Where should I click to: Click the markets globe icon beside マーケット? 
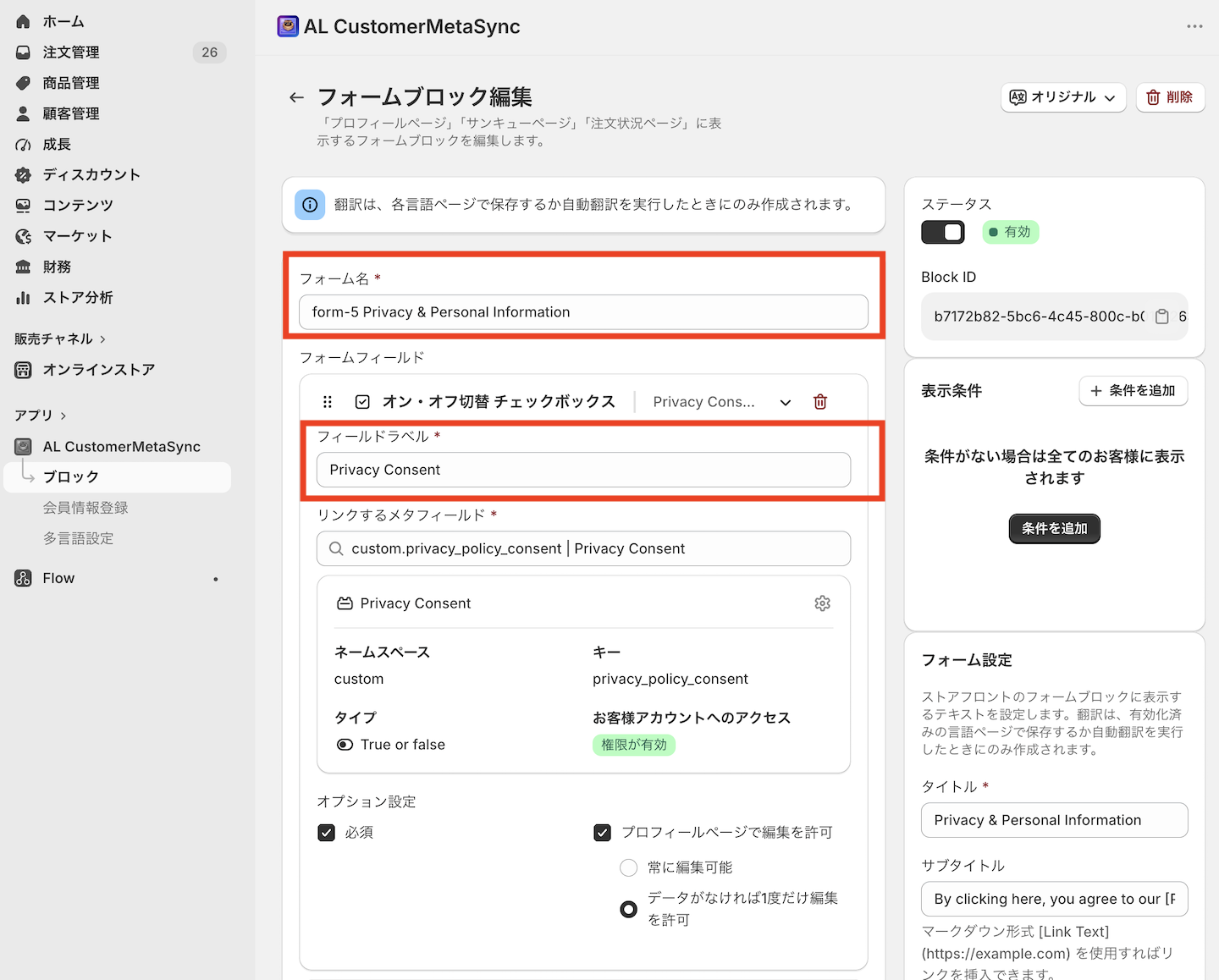coord(23,236)
